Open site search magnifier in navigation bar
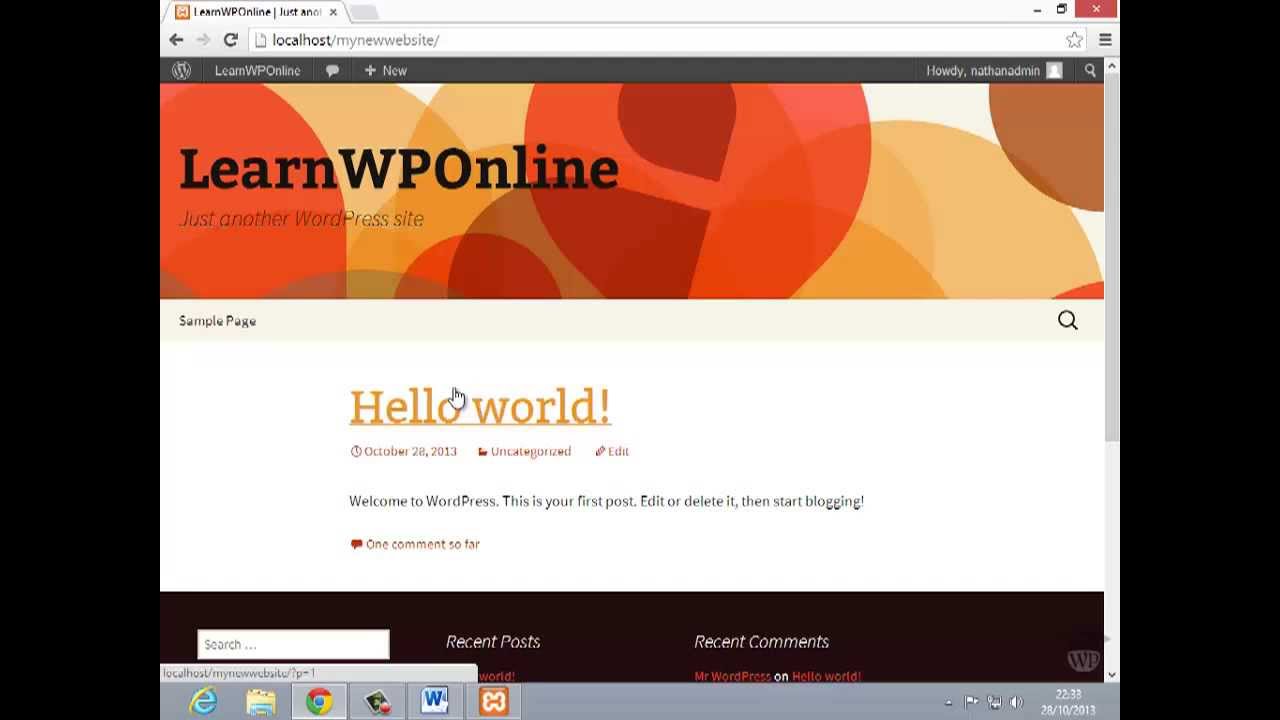 tap(1068, 320)
